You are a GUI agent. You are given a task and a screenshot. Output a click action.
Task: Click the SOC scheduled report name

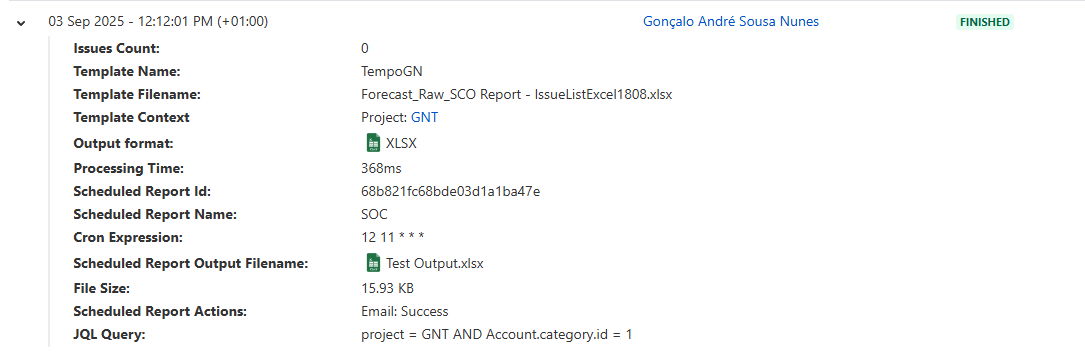[374, 215]
